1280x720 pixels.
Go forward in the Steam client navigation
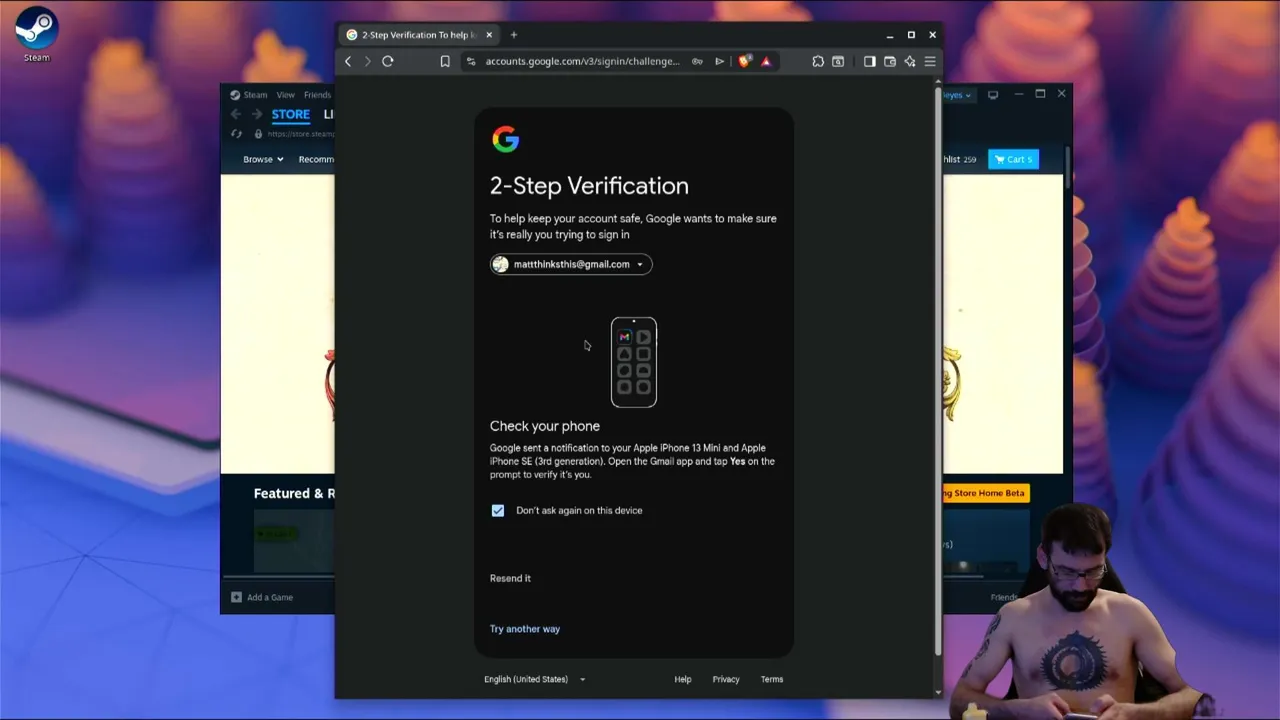pos(256,114)
